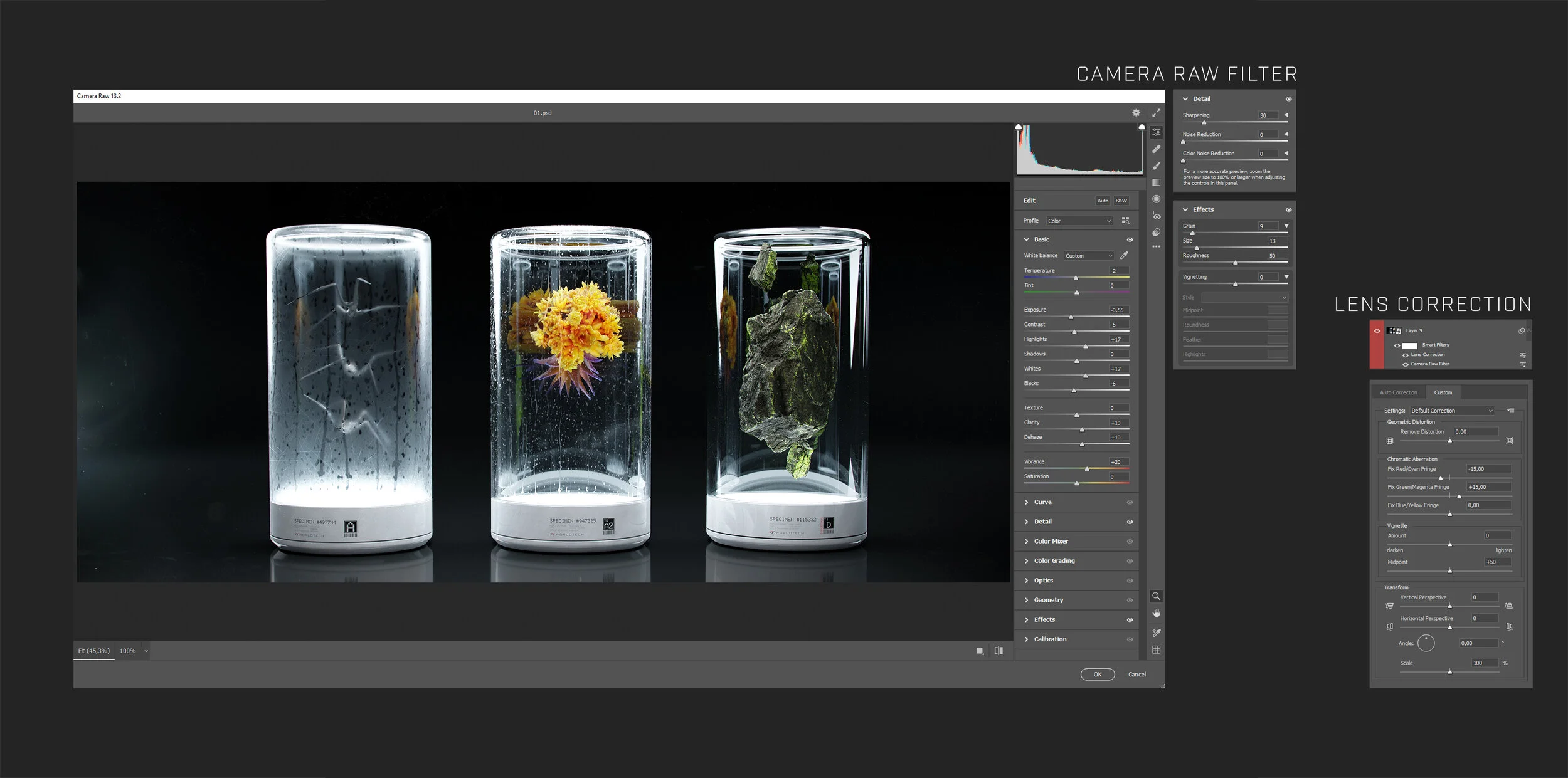Click the white balance eyedropper tool

point(1124,255)
